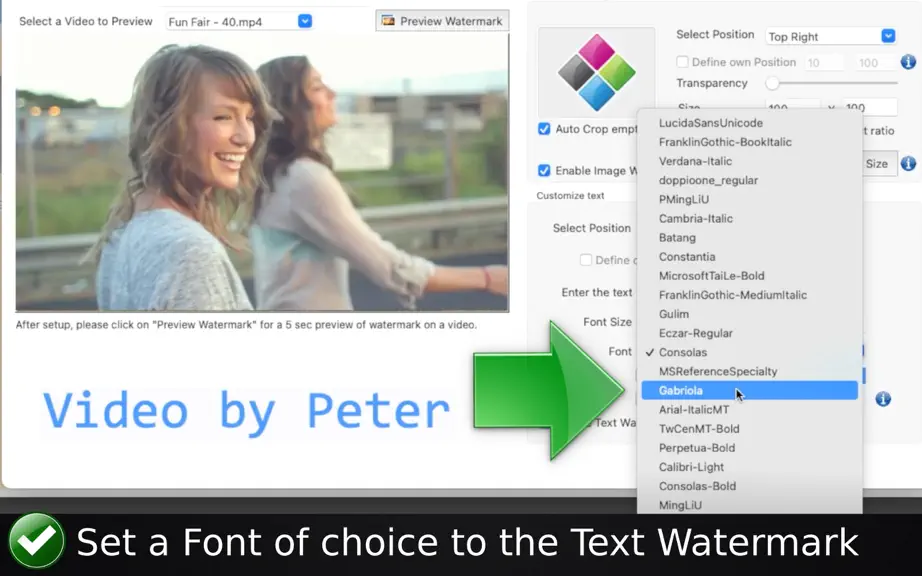922x576 pixels.
Task: Adjust the Transparency slider handle
Action: click(x=773, y=83)
